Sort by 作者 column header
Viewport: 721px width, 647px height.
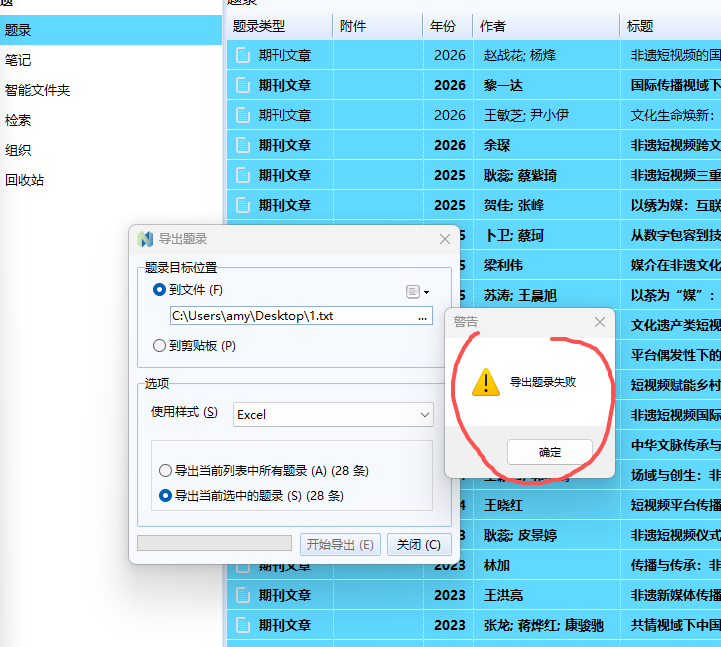click(x=546, y=26)
